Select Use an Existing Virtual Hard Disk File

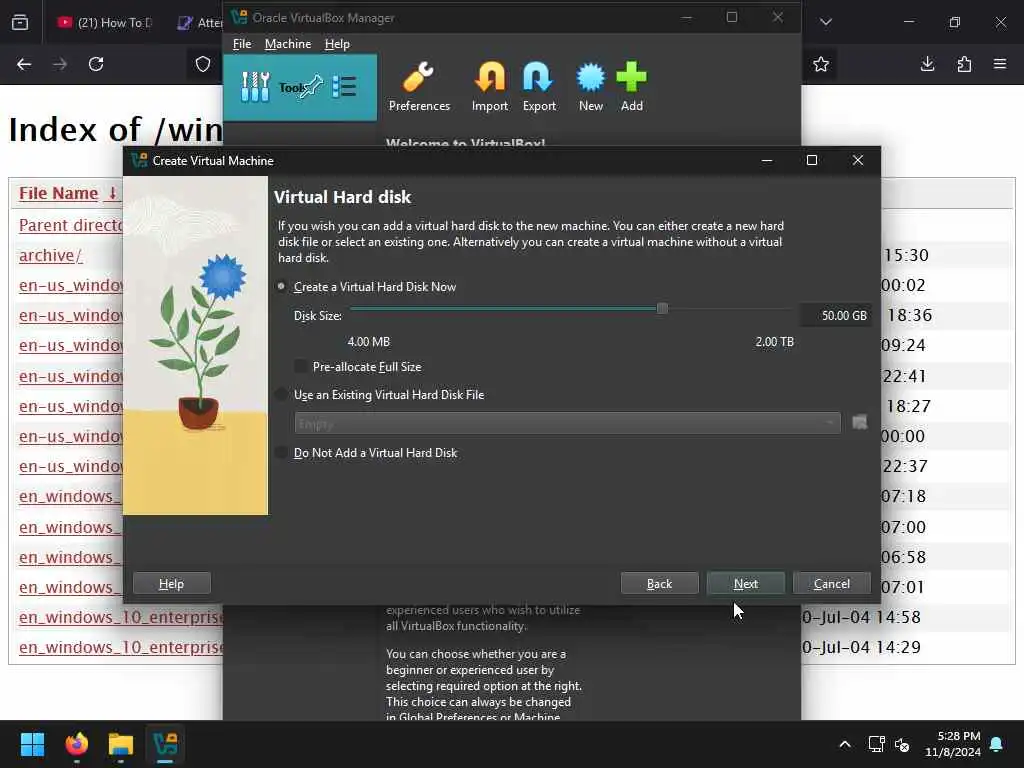coord(381,394)
